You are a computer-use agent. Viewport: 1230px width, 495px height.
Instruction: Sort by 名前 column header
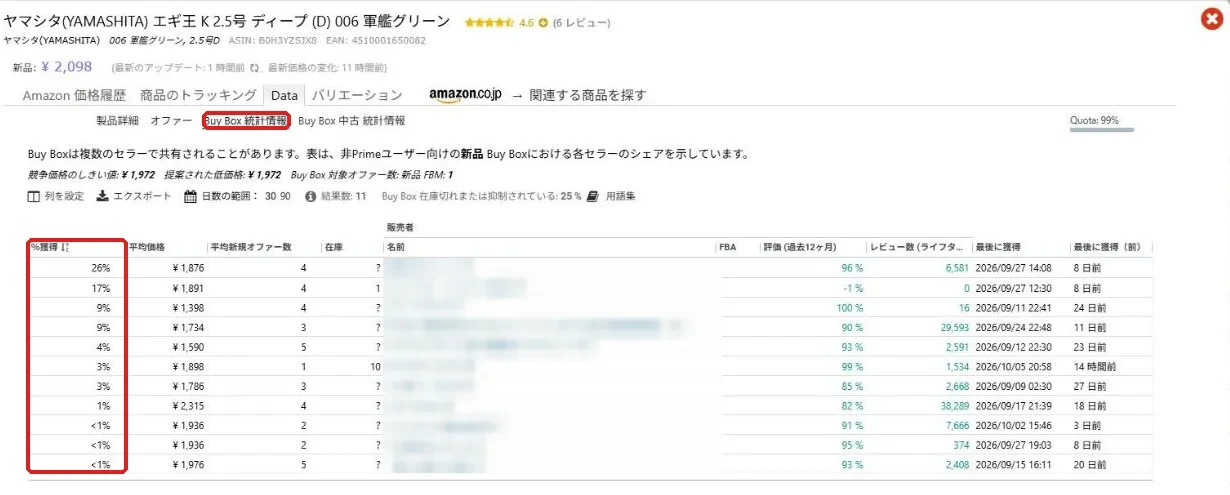(396, 247)
